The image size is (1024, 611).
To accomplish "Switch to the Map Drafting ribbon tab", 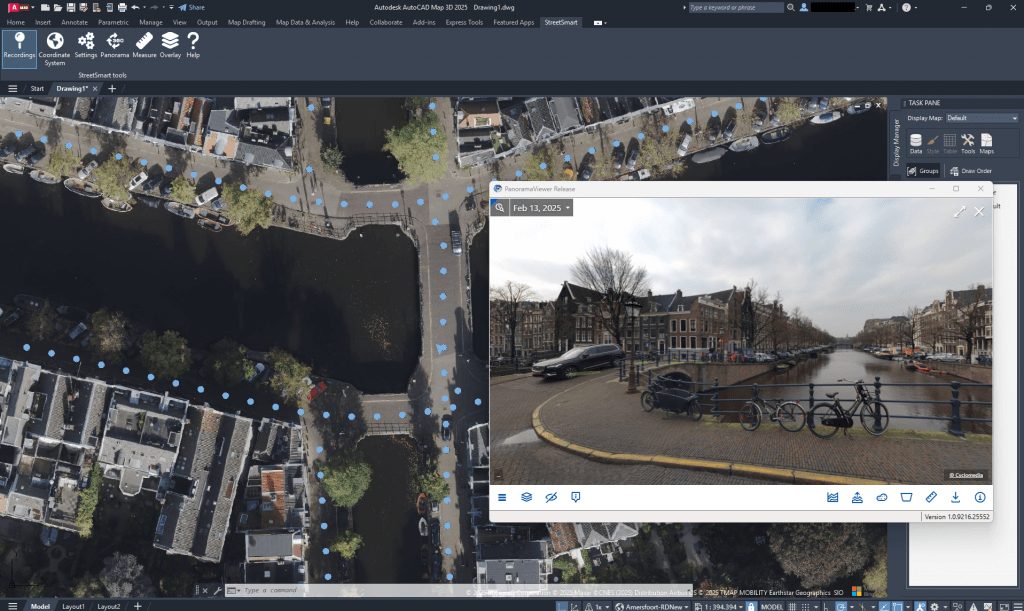I will tap(246, 22).
